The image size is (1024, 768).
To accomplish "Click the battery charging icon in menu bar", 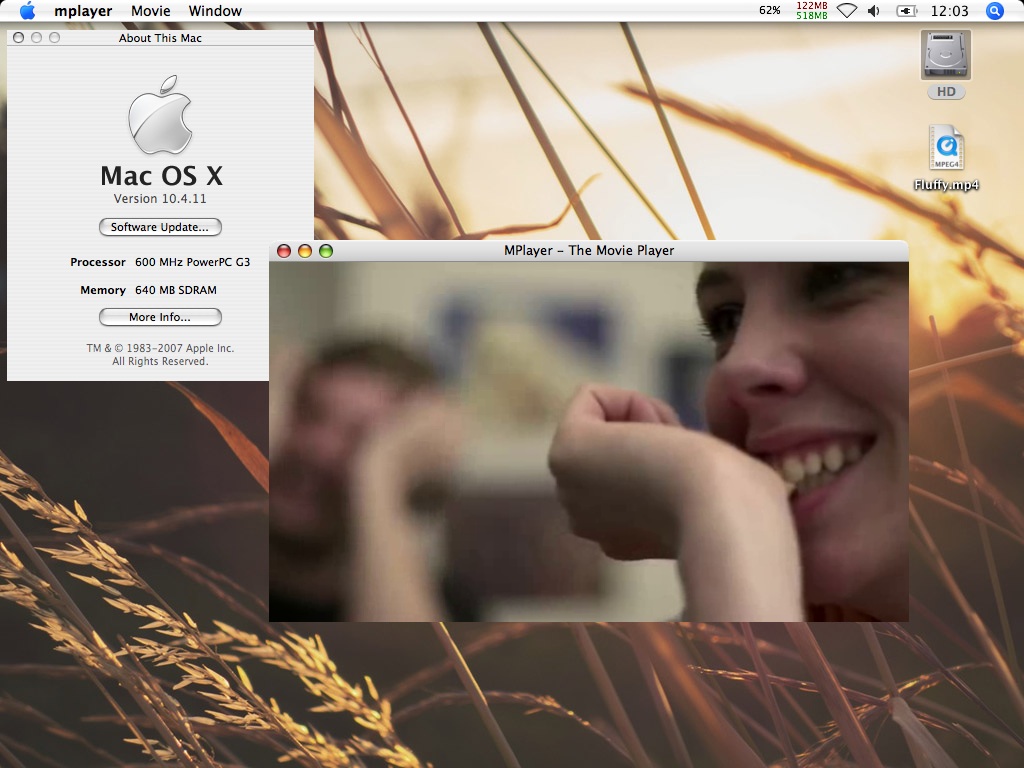I will [x=906, y=10].
